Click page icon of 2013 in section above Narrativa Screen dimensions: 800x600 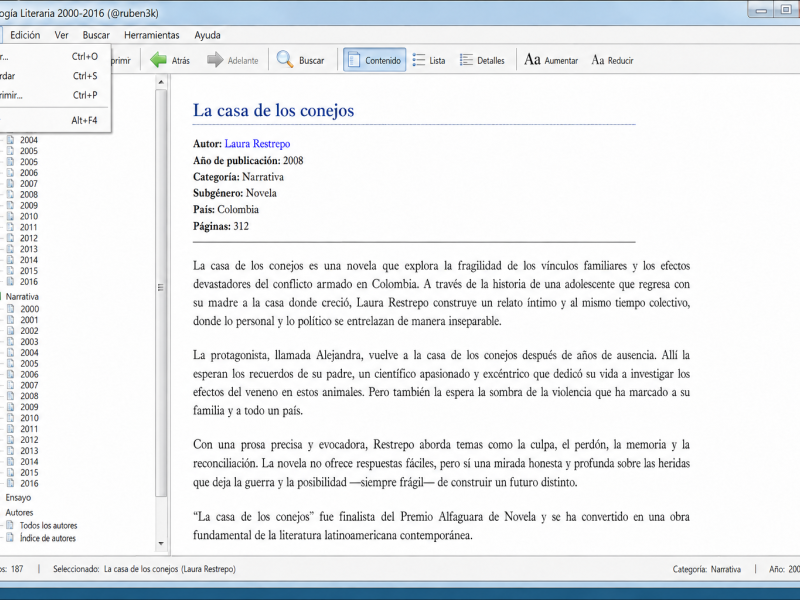(10, 249)
